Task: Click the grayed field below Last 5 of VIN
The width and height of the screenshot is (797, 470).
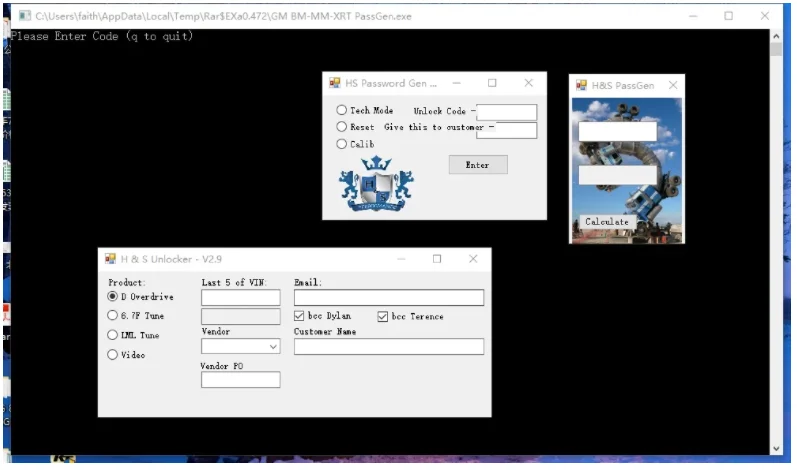Action: coord(240,316)
